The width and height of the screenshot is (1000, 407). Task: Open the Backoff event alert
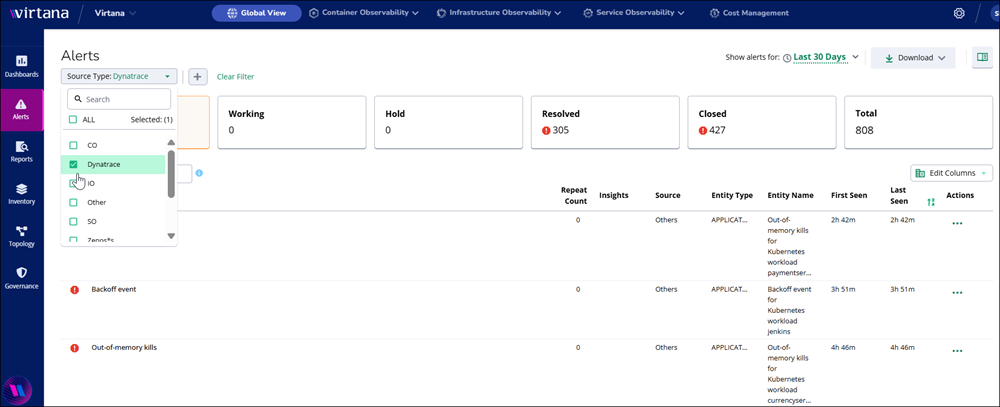(114, 289)
